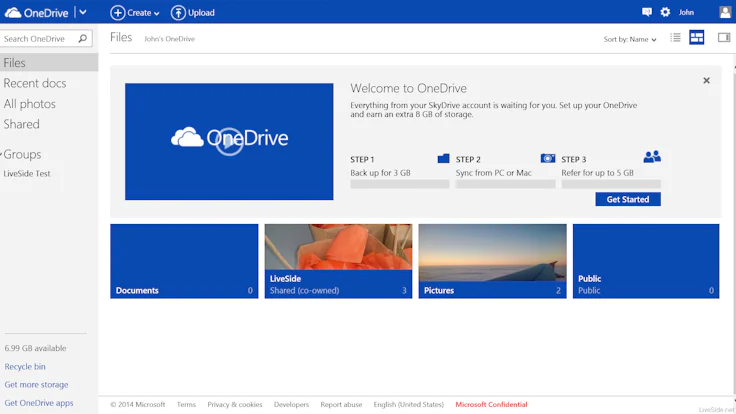Screen dimensions: 736x414
Task: Switch to thumbnails tile view
Action: [x=697, y=37]
